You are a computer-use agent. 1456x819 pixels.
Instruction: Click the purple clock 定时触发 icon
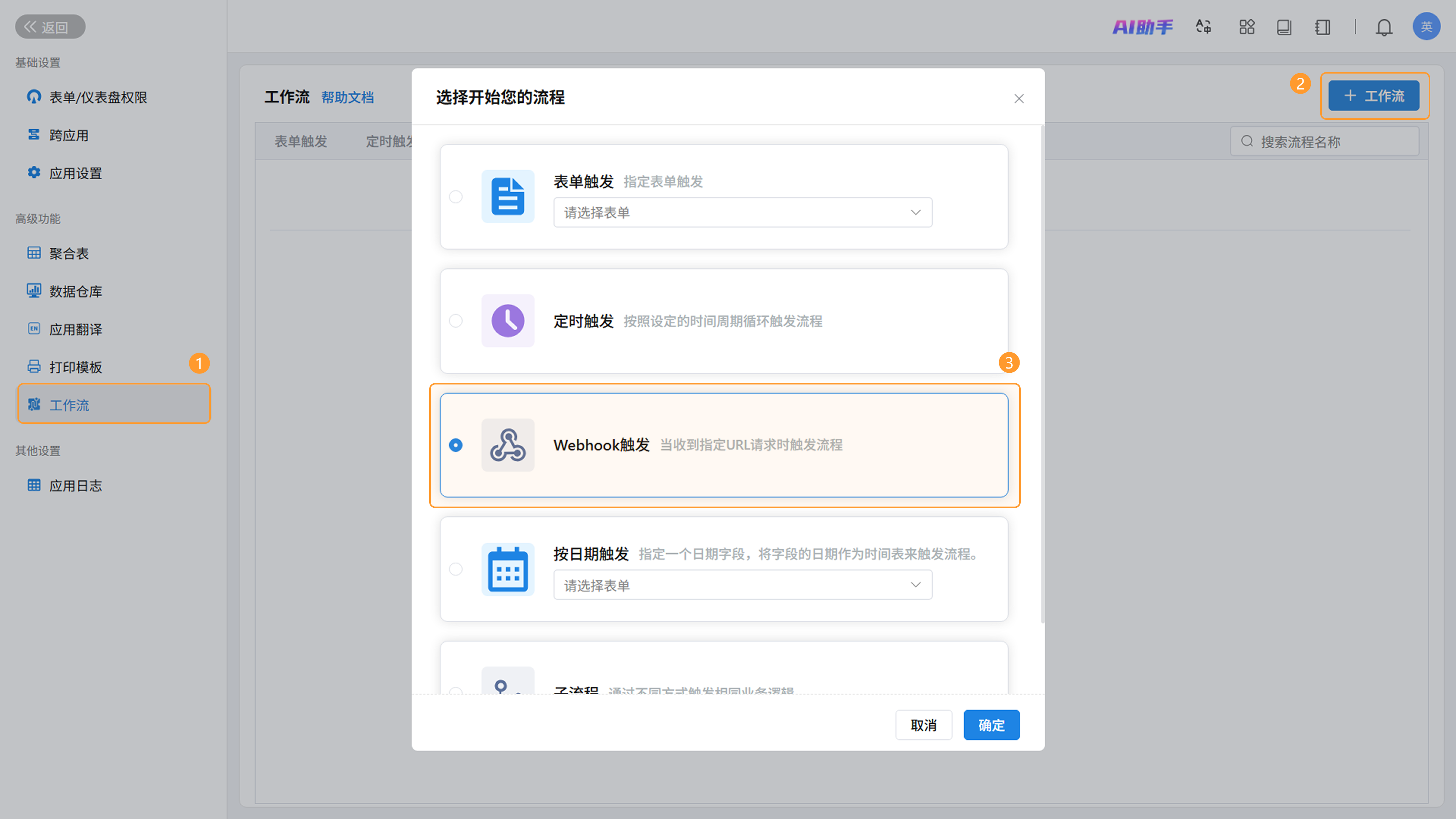click(x=508, y=320)
